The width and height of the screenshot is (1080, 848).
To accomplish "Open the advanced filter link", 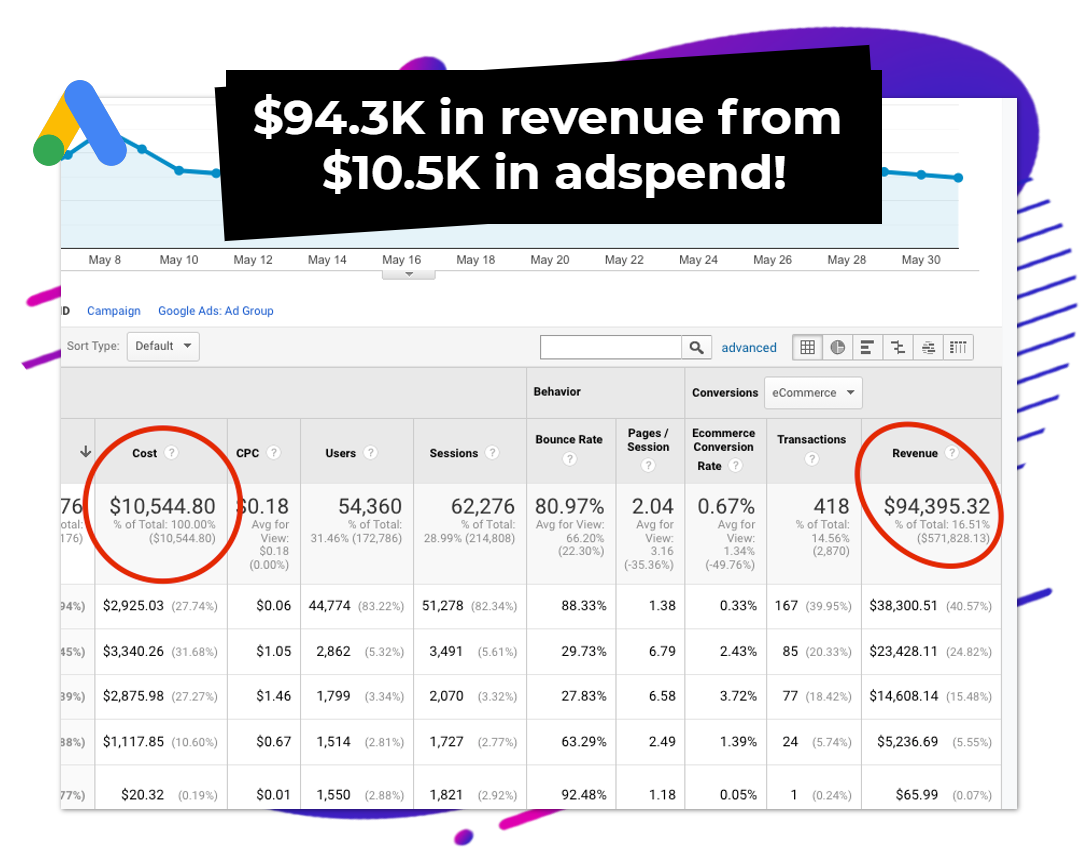I will pos(749,348).
